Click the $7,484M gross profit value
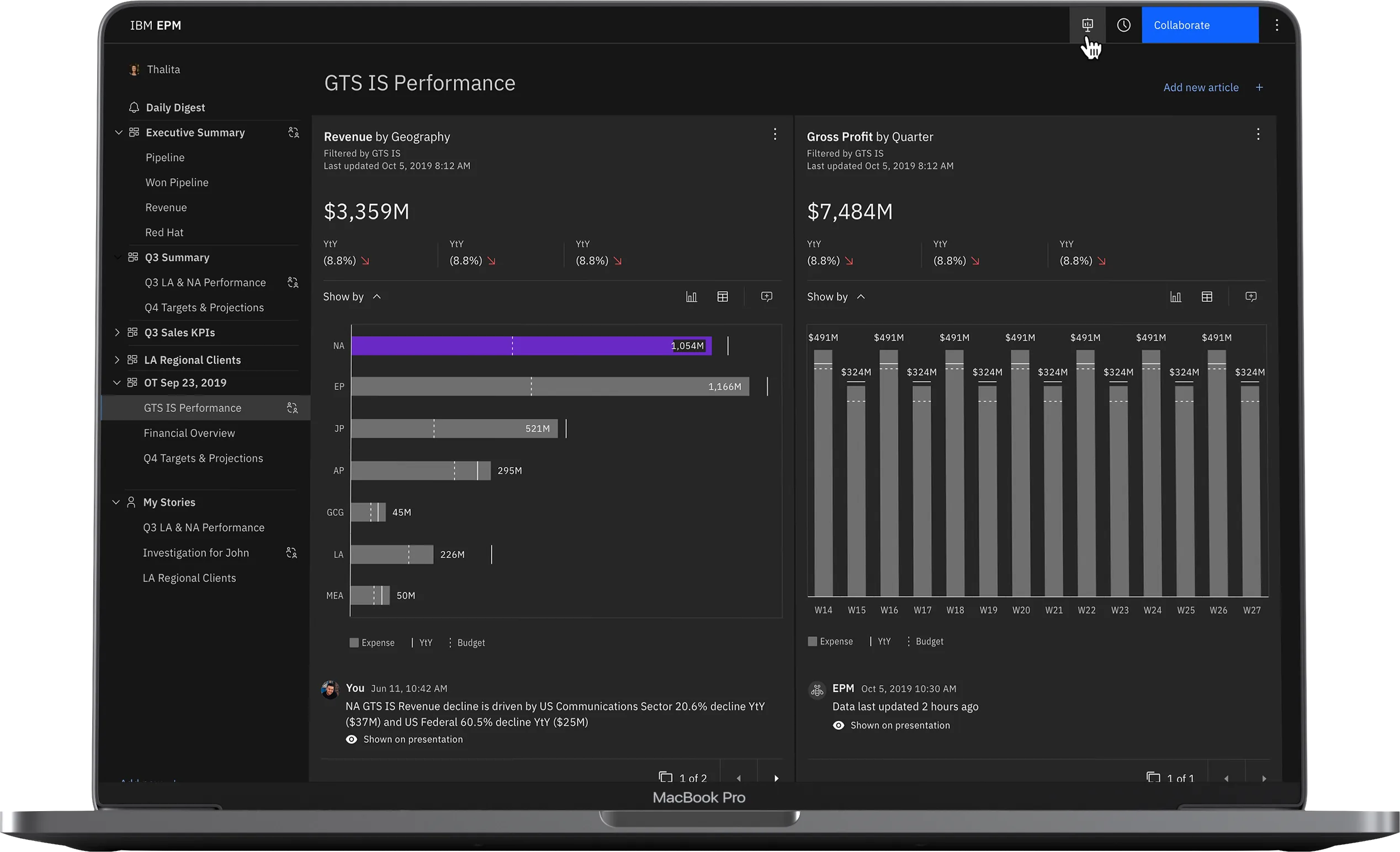Viewport: 1400px width, 852px height. (850, 211)
